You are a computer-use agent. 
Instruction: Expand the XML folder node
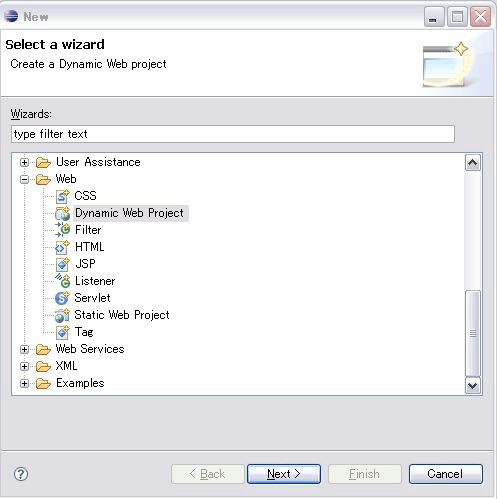(x=24, y=366)
